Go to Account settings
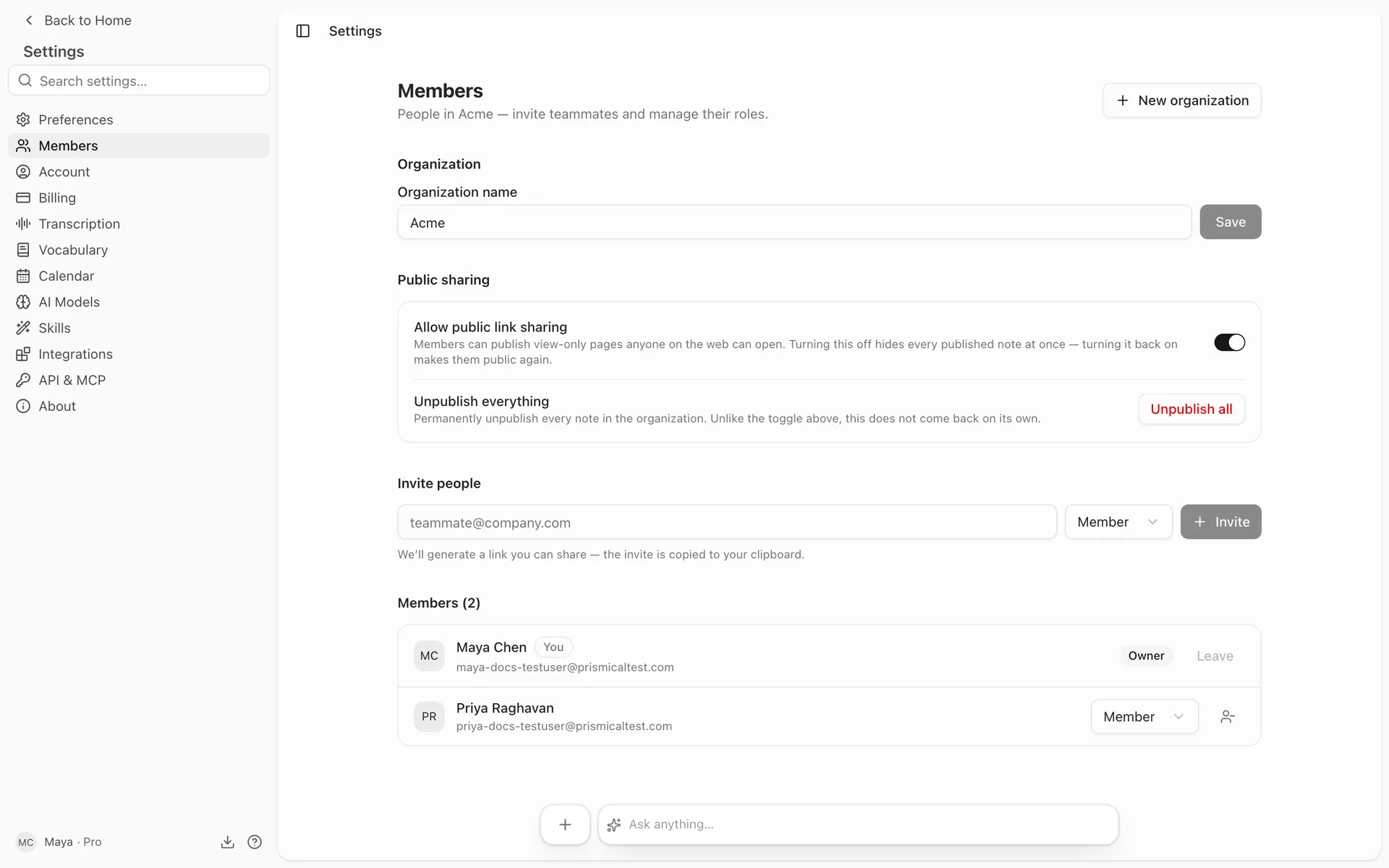Screen dimensions: 1389x868 click(x=139, y=171)
